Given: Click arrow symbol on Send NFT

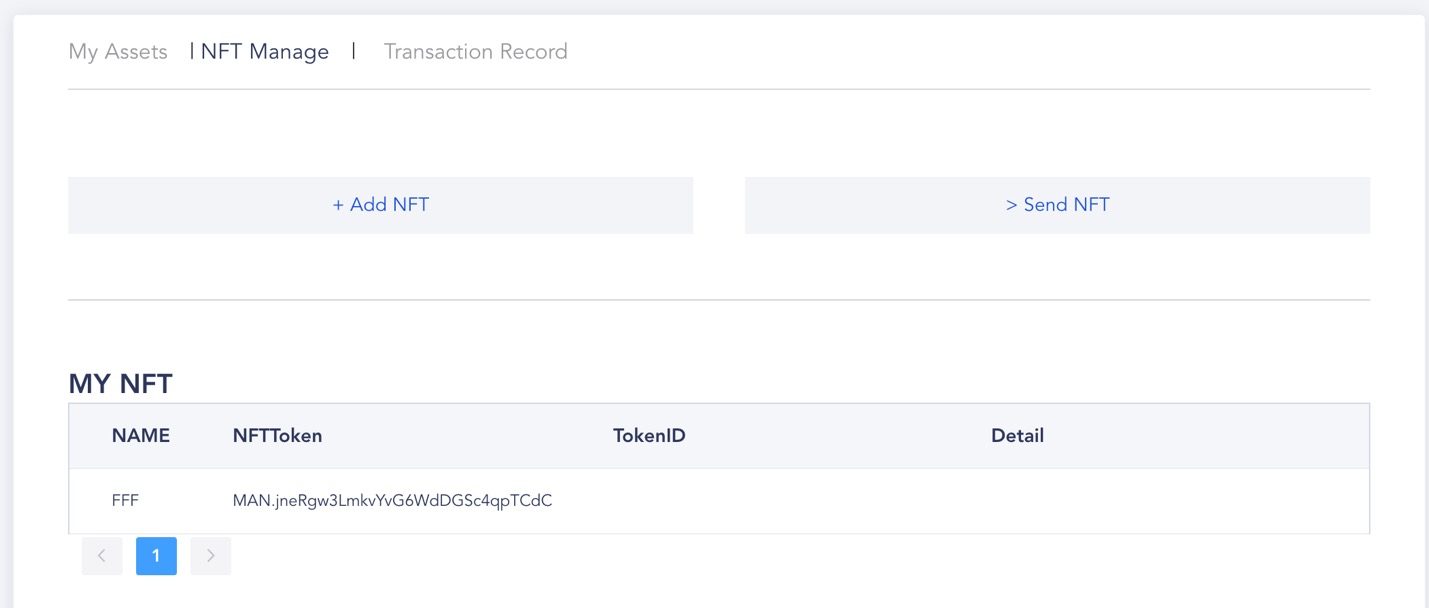Looking at the screenshot, I should click(1012, 205).
